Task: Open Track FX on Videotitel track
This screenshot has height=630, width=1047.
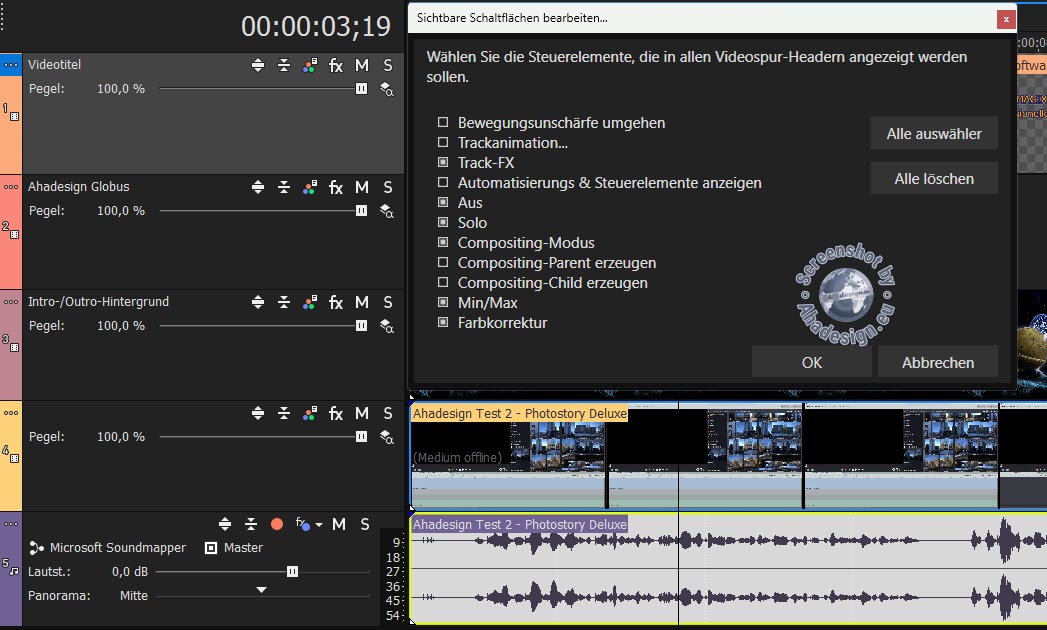Action: 336,65
